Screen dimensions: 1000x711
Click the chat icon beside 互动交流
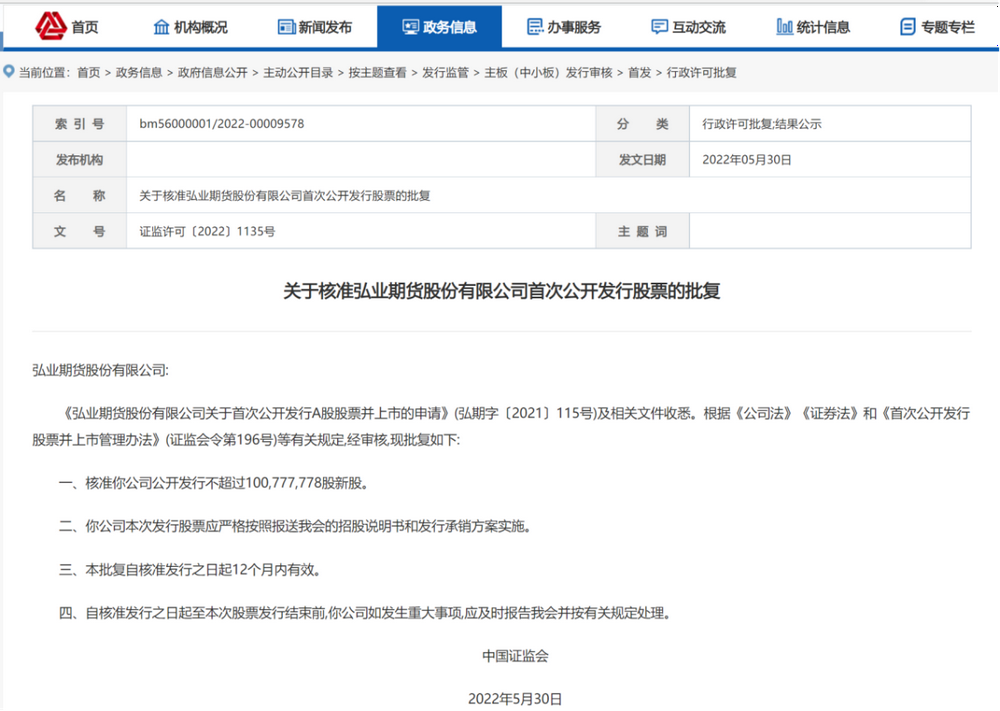click(x=659, y=27)
